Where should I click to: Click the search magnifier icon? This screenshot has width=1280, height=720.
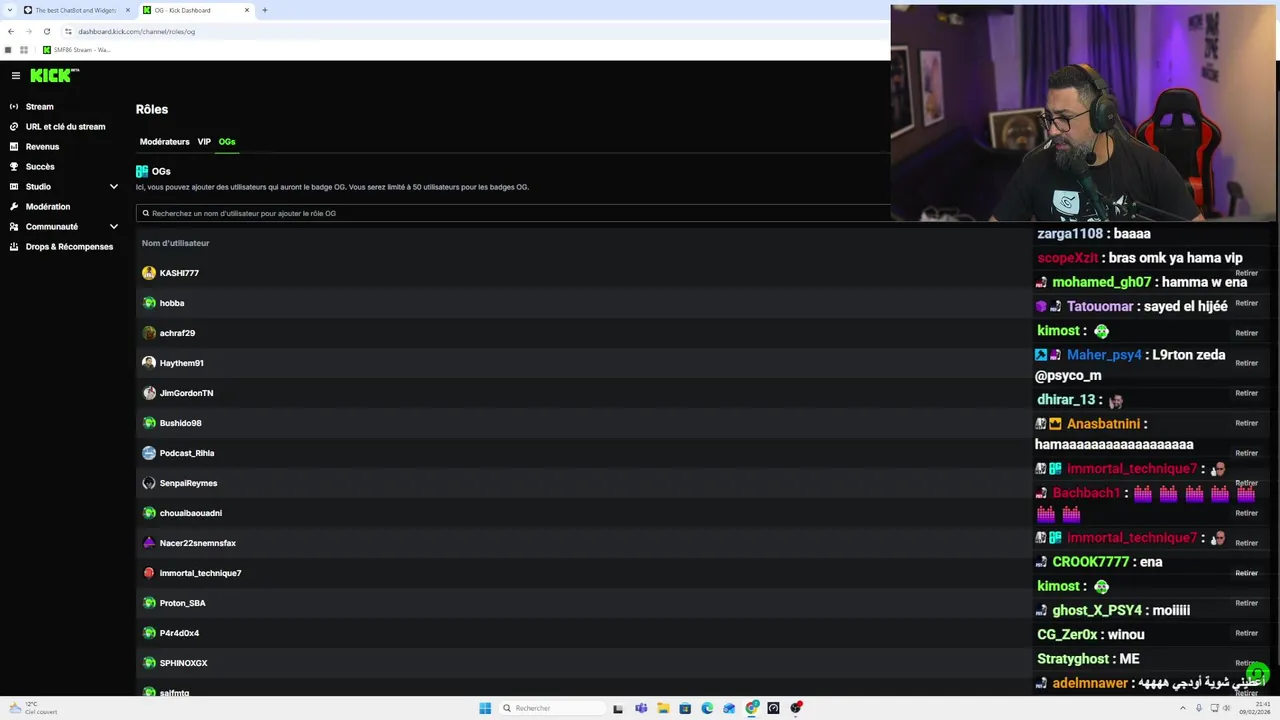click(x=146, y=213)
